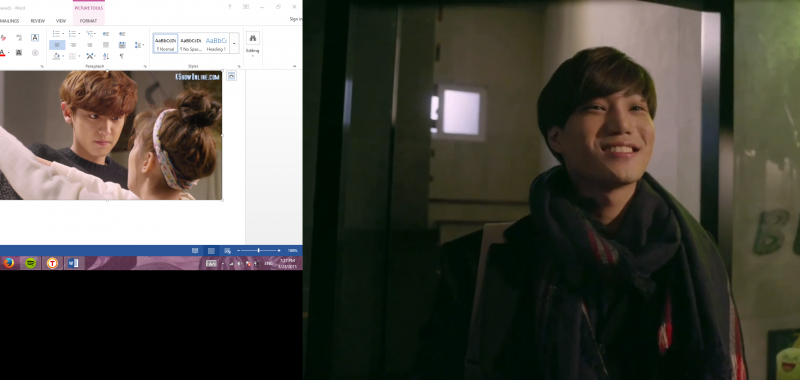Switch to Read Mode view
The width and height of the screenshot is (800, 380).
click(195, 250)
